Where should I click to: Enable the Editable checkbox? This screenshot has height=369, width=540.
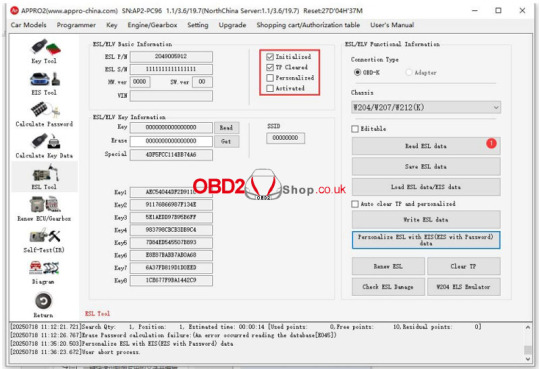point(355,129)
